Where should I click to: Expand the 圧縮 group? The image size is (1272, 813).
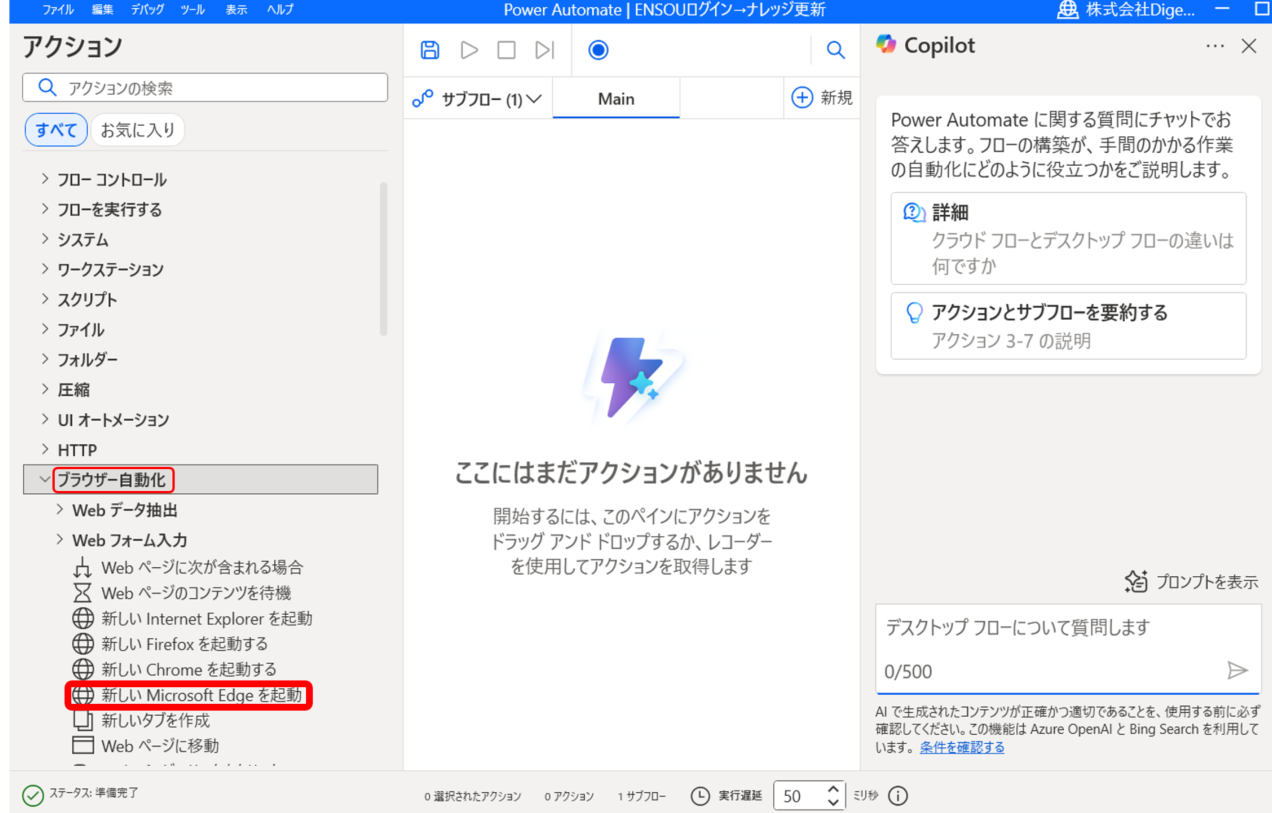[45, 389]
